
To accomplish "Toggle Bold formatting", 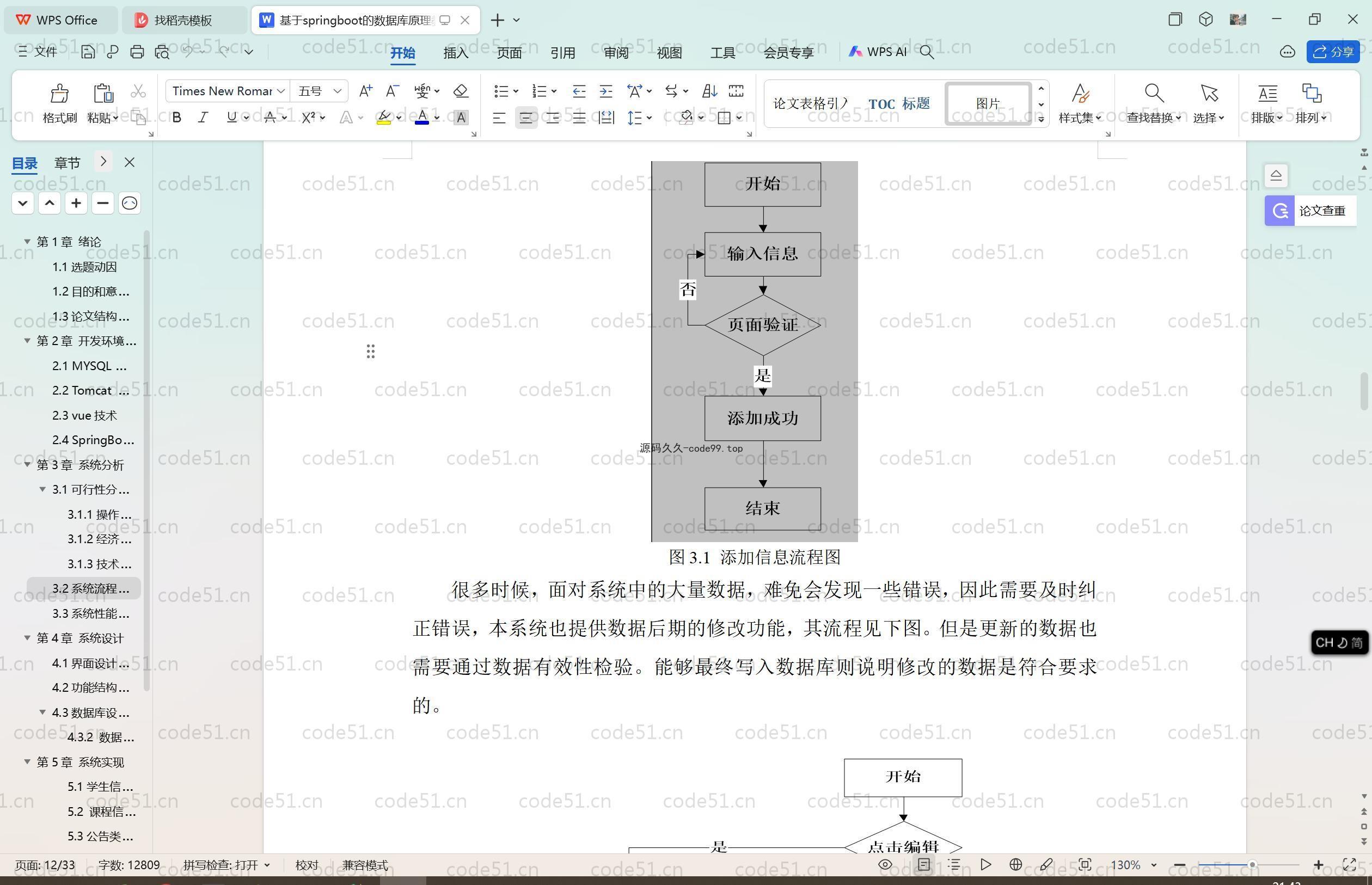I will tap(177, 117).
